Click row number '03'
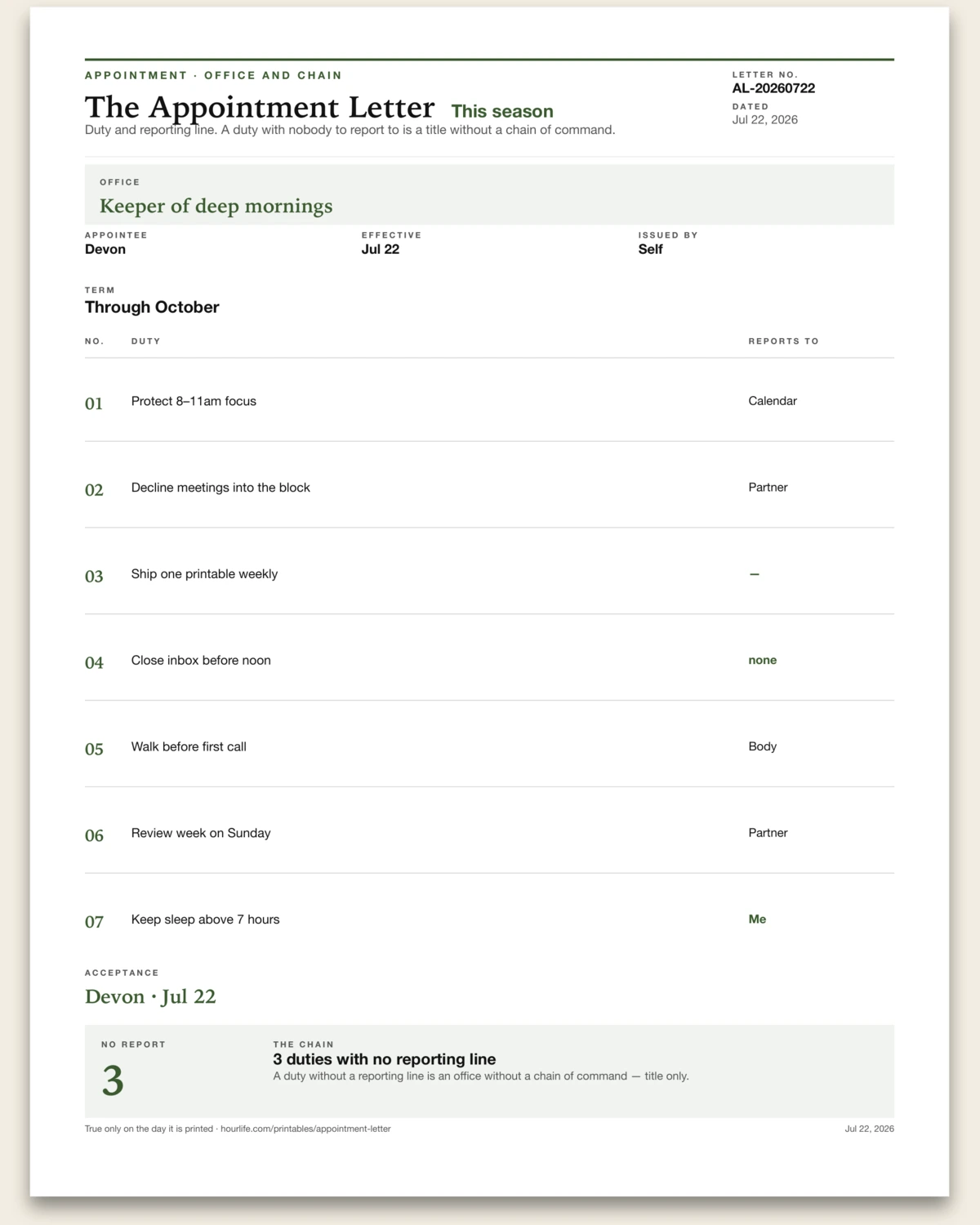The width and height of the screenshot is (980, 1225). (94, 577)
